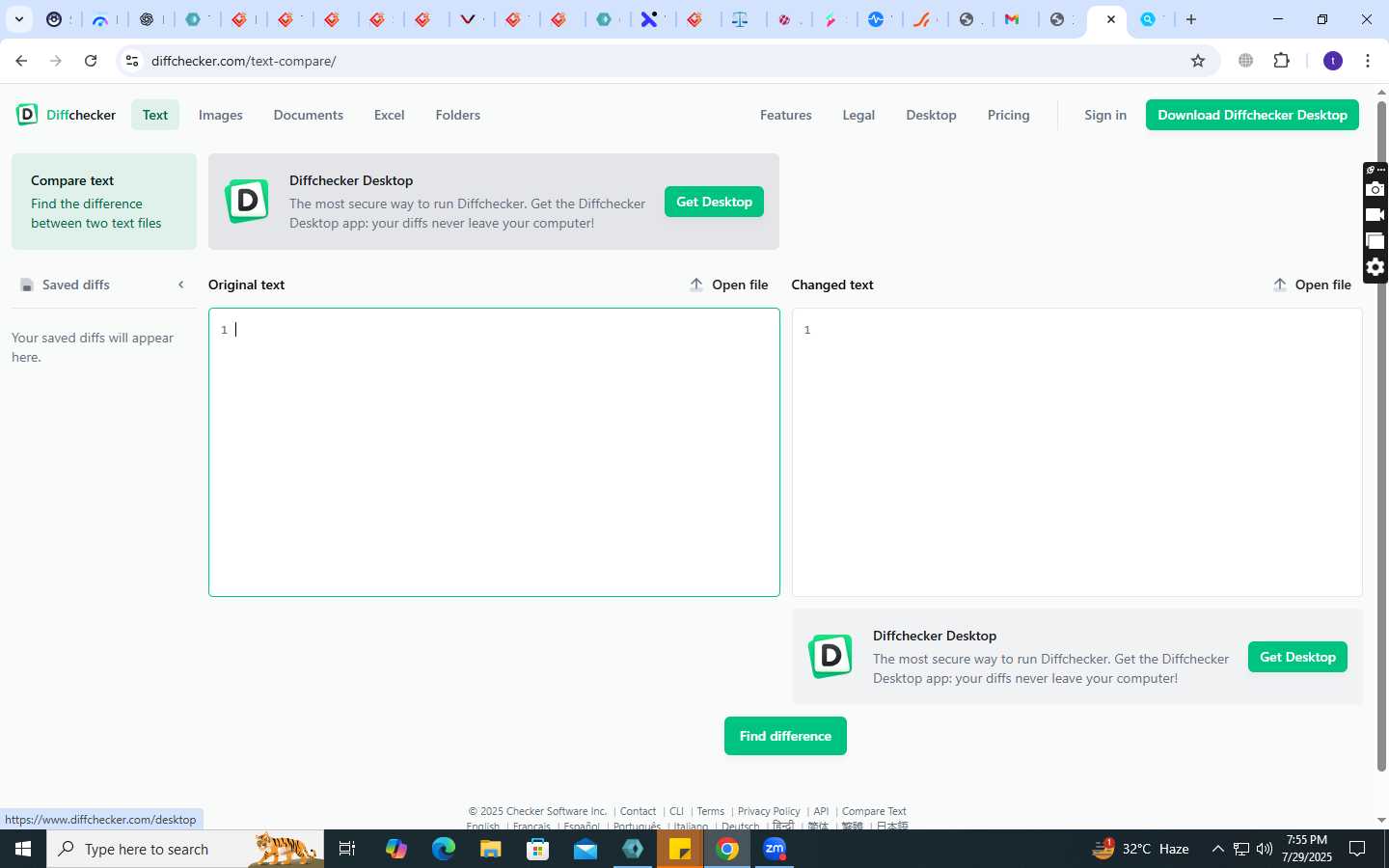This screenshot has height=868, width=1389.
Task: Click Open file for Changed text
Action: click(1312, 285)
